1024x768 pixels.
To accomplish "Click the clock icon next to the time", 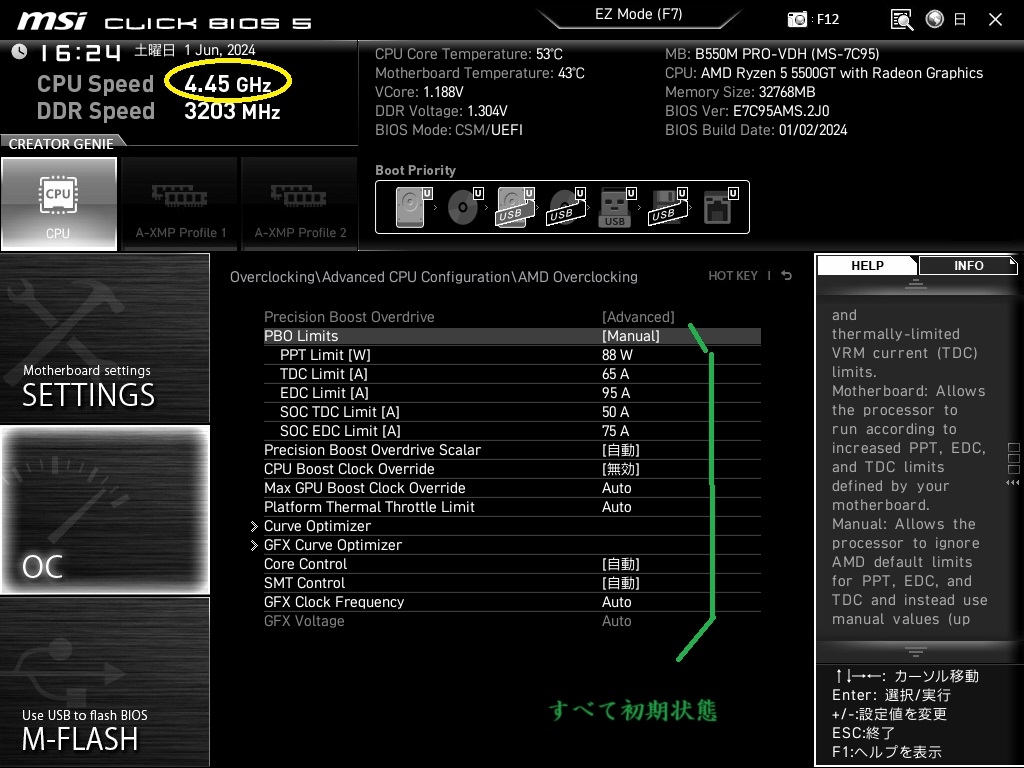I will [x=20, y=51].
